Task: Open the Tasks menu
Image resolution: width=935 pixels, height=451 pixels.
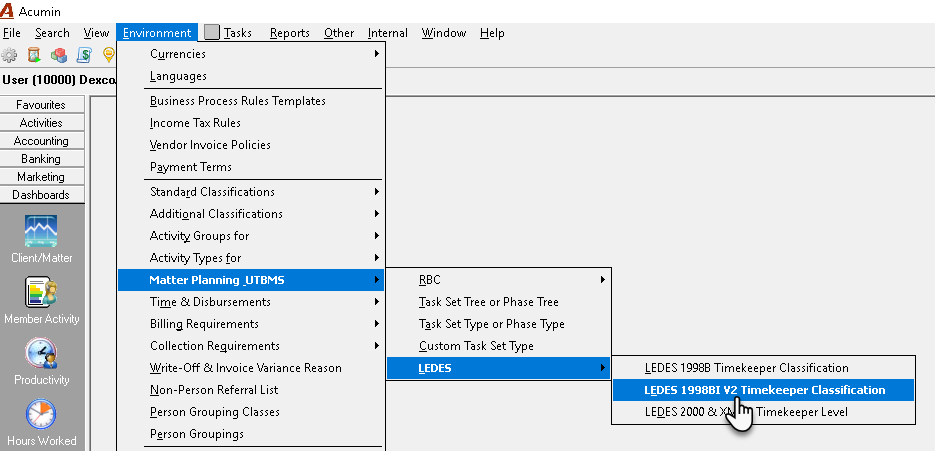Action: tap(237, 33)
